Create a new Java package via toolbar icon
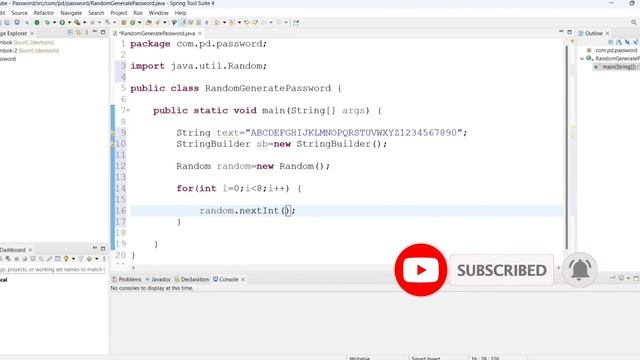The width and height of the screenshot is (640, 360). (x=123, y=22)
